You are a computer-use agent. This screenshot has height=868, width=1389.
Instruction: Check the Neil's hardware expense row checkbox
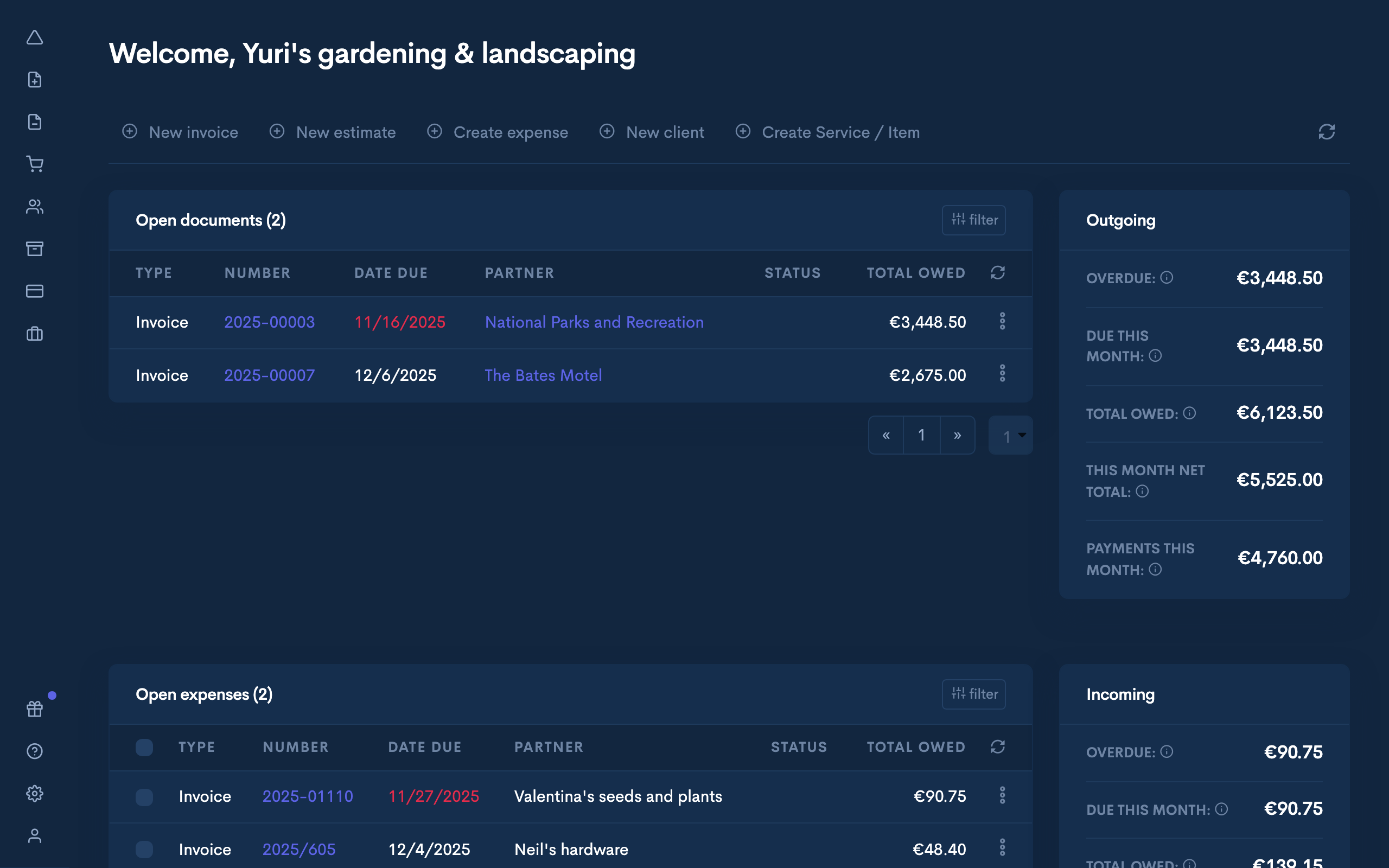tap(144, 849)
